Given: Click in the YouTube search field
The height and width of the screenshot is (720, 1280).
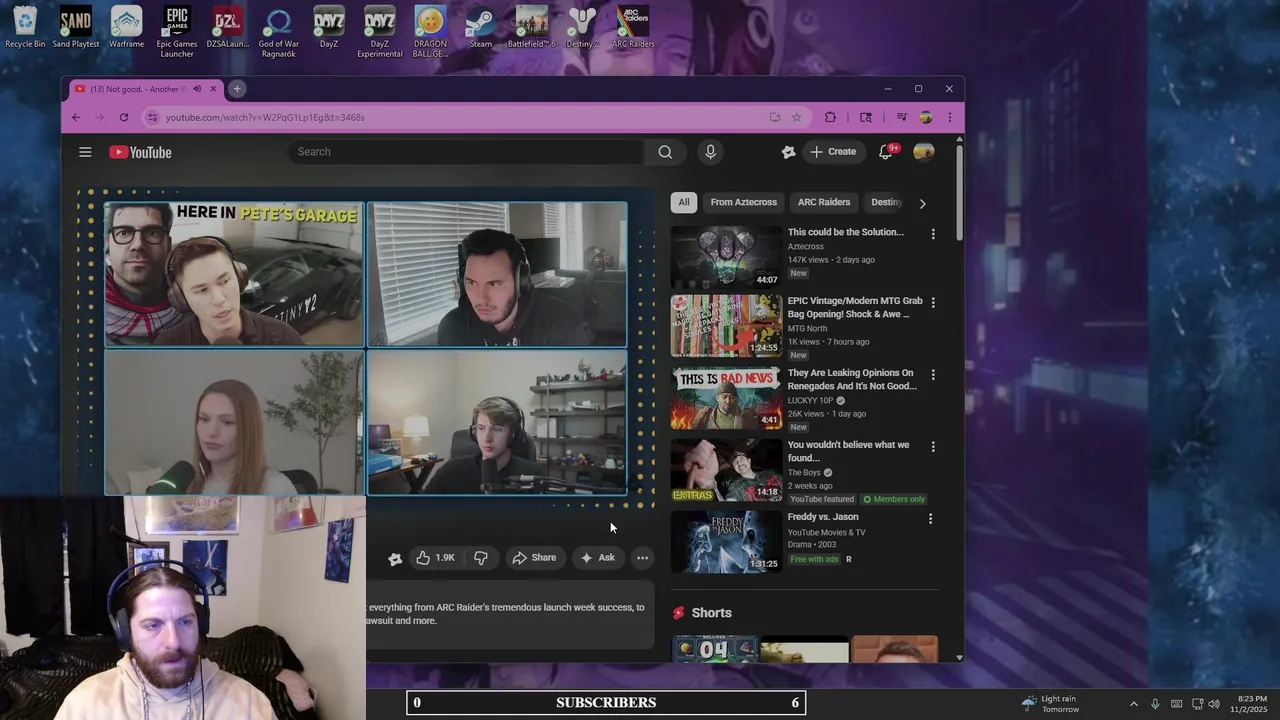Looking at the screenshot, I should click(x=466, y=152).
